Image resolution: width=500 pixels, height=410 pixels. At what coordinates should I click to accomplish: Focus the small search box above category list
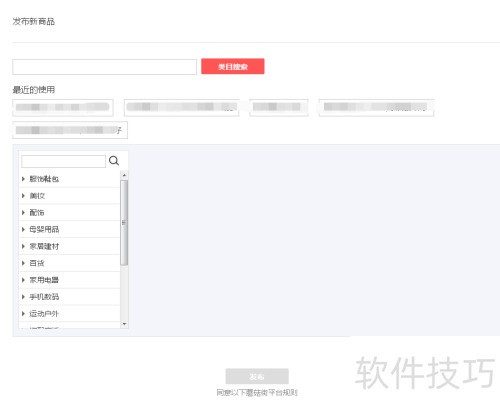[63, 161]
